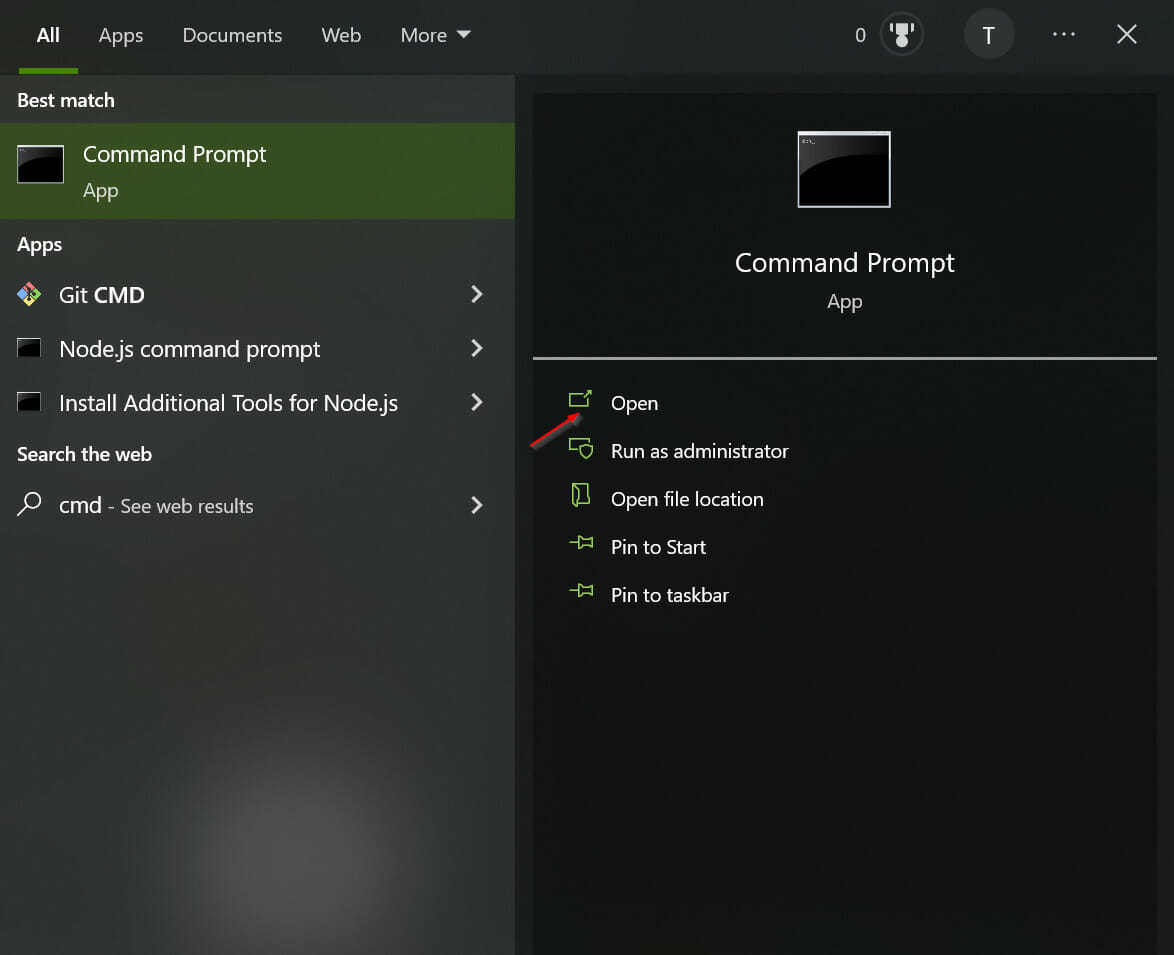Image resolution: width=1174 pixels, height=955 pixels.
Task: Click the Command Prompt icon in Best match
Action: click(x=40, y=164)
